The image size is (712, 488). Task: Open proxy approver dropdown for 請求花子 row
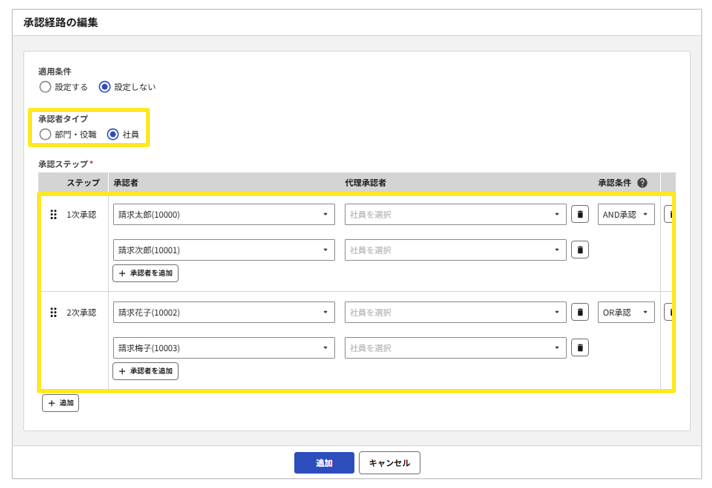coord(455,313)
